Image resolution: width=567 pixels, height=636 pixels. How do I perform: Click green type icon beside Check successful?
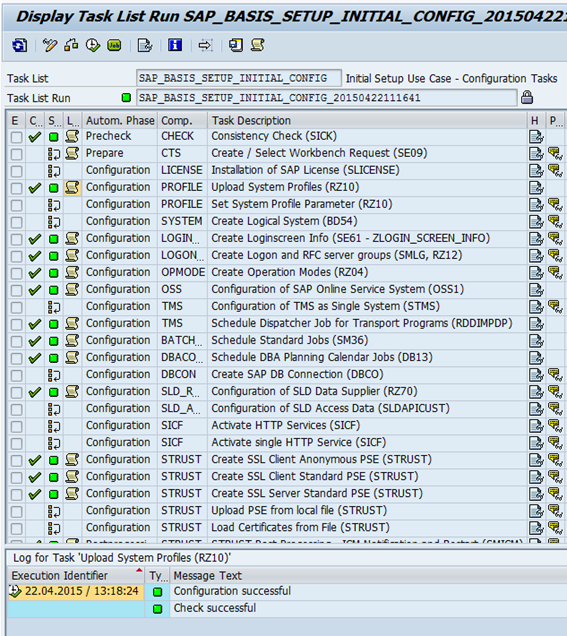coord(157,609)
